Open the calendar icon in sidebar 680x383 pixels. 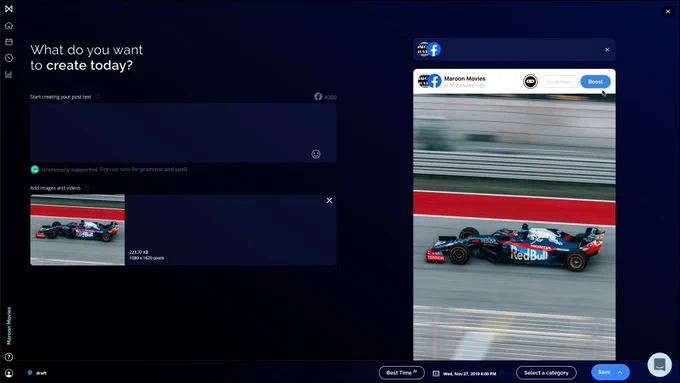pos(9,42)
